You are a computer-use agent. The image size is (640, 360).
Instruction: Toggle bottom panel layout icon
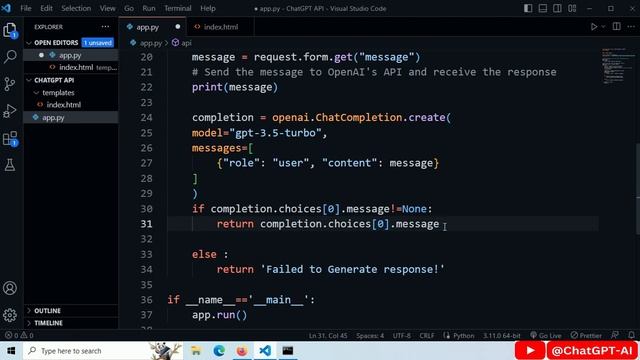coord(542,8)
